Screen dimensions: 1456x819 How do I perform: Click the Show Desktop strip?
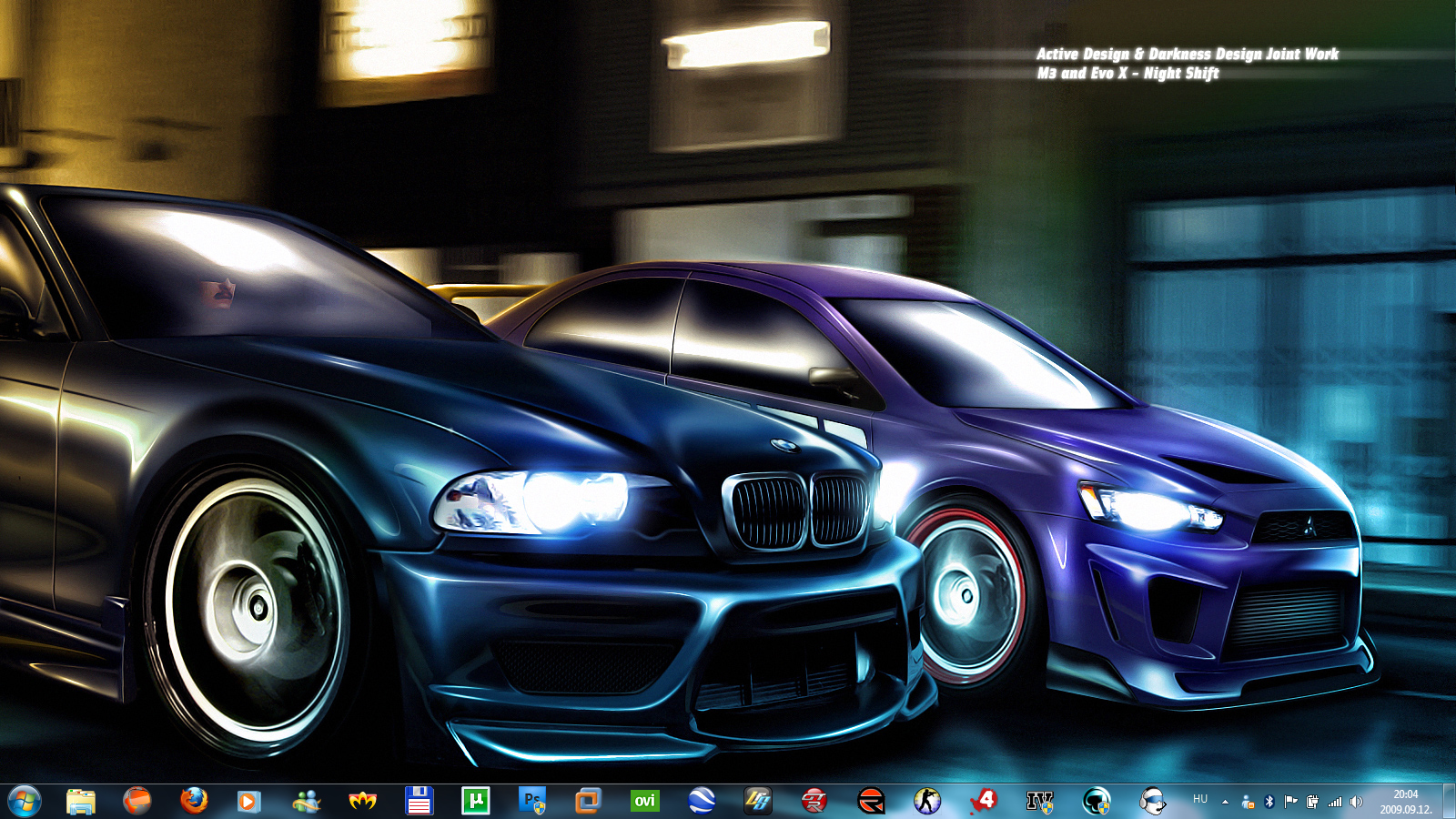point(1449,802)
